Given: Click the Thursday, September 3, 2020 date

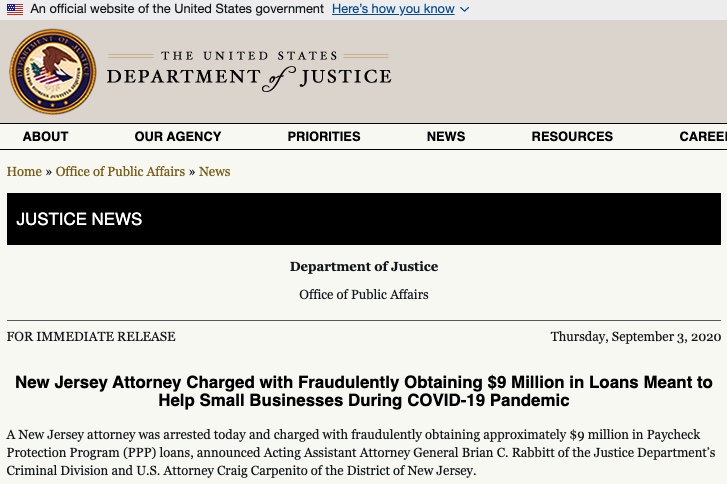Looking at the screenshot, I should 636,337.
